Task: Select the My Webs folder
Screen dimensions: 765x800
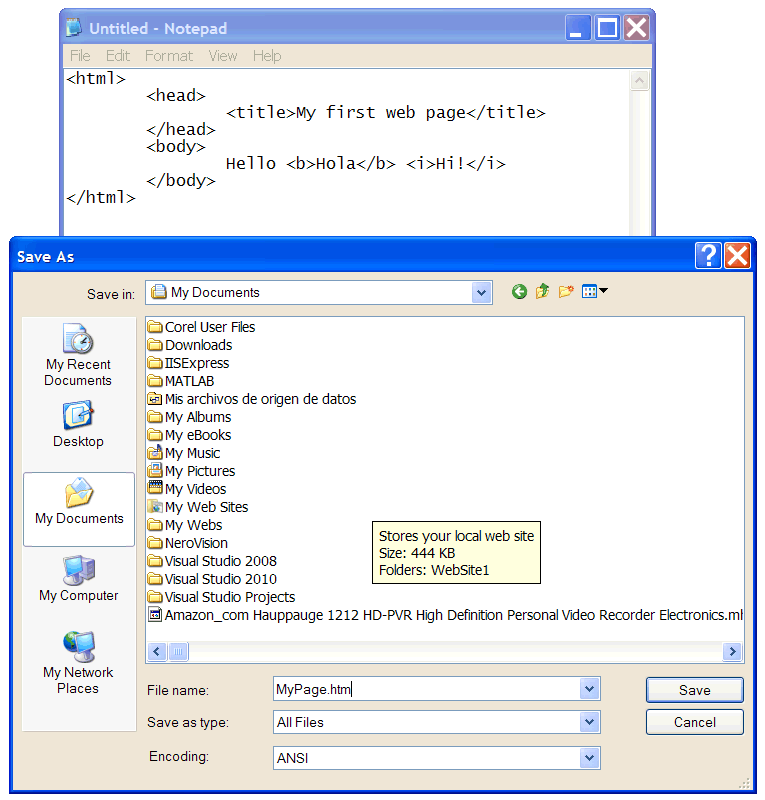Action: coord(185,525)
